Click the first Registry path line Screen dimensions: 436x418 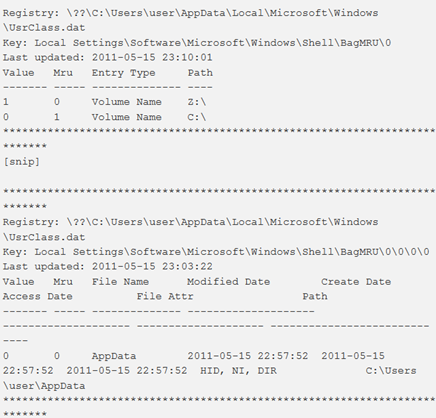pos(191,13)
